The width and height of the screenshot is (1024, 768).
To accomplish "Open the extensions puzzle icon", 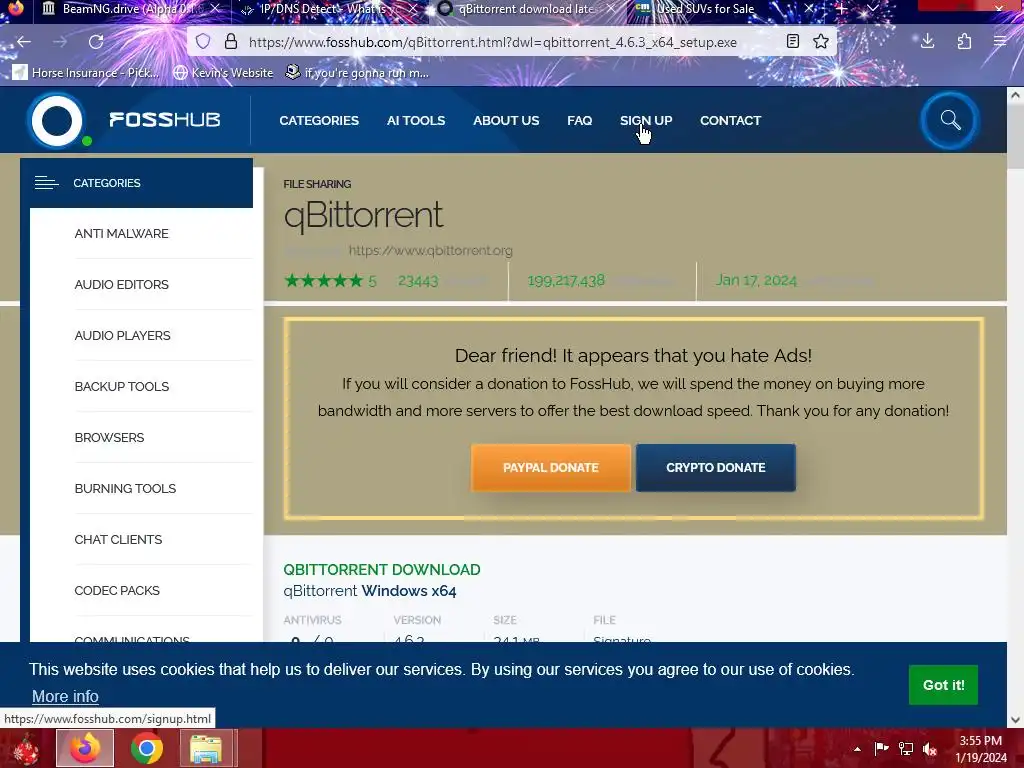I will [x=964, y=42].
